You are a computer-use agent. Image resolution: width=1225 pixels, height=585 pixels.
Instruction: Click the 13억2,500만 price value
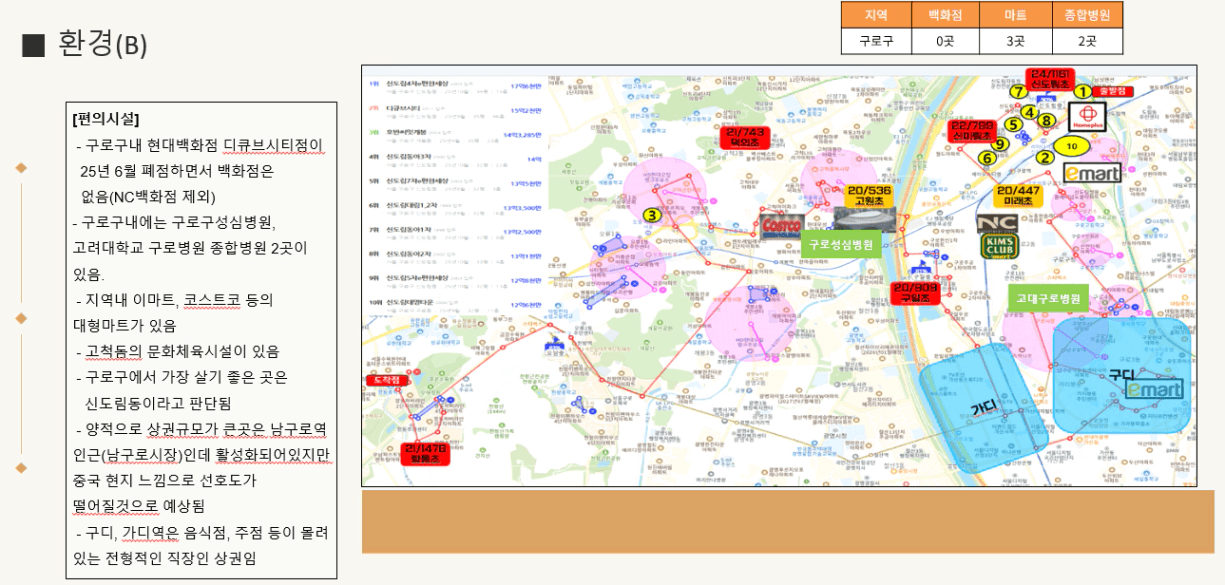[524, 230]
